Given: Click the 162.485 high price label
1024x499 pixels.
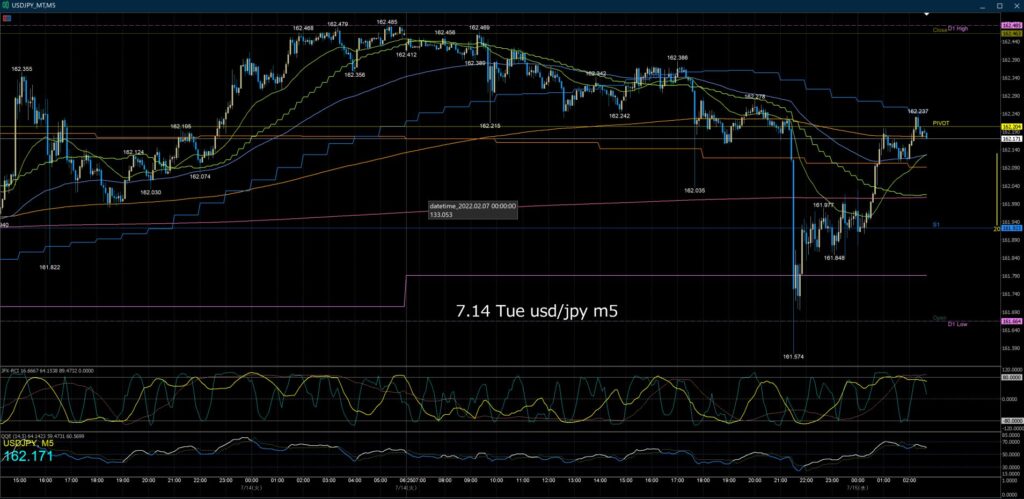Looking at the screenshot, I should (x=387, y=22).
